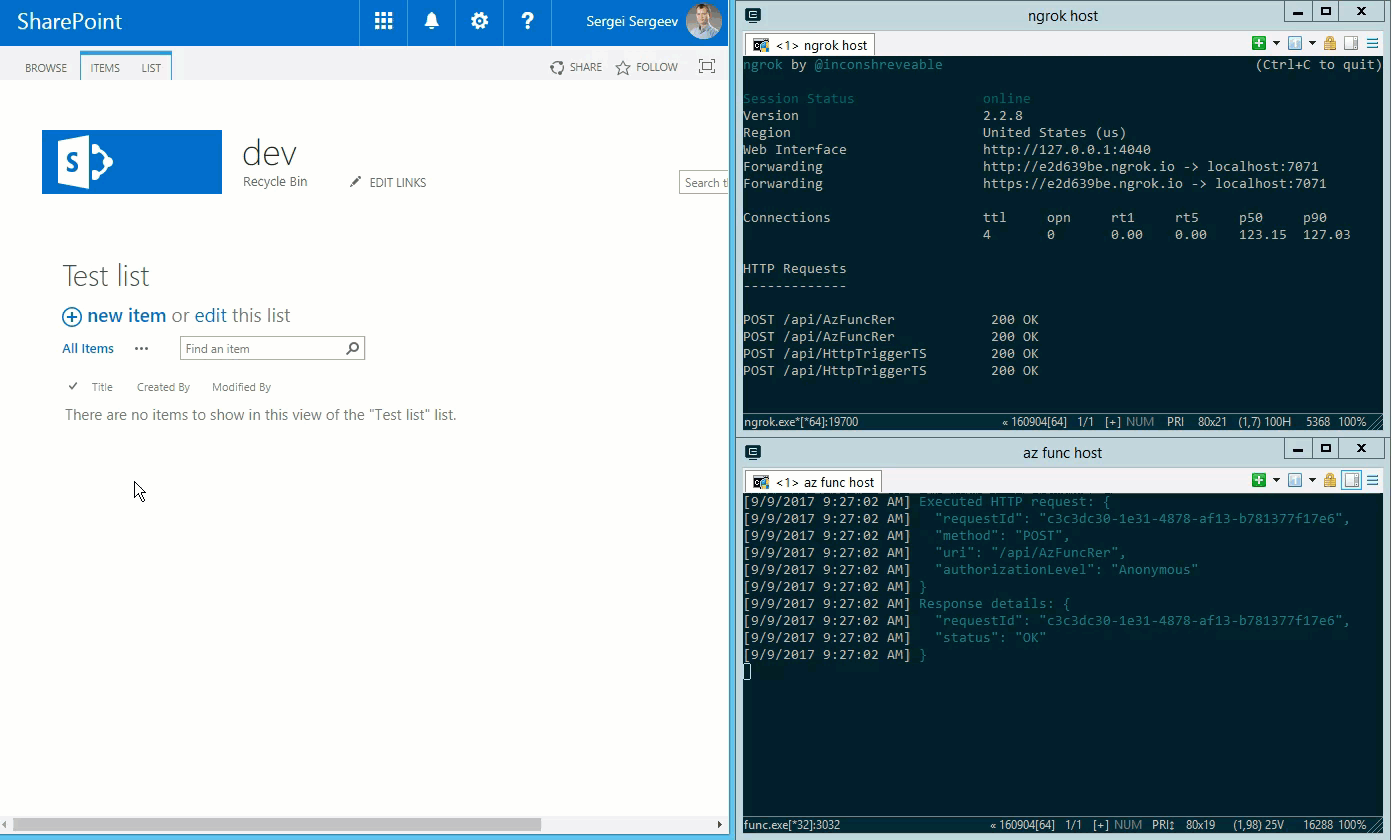Toggle the scroll panel icon in ngrok host
Viewport: 1392px width, 840px height.
pos(1351,43)
